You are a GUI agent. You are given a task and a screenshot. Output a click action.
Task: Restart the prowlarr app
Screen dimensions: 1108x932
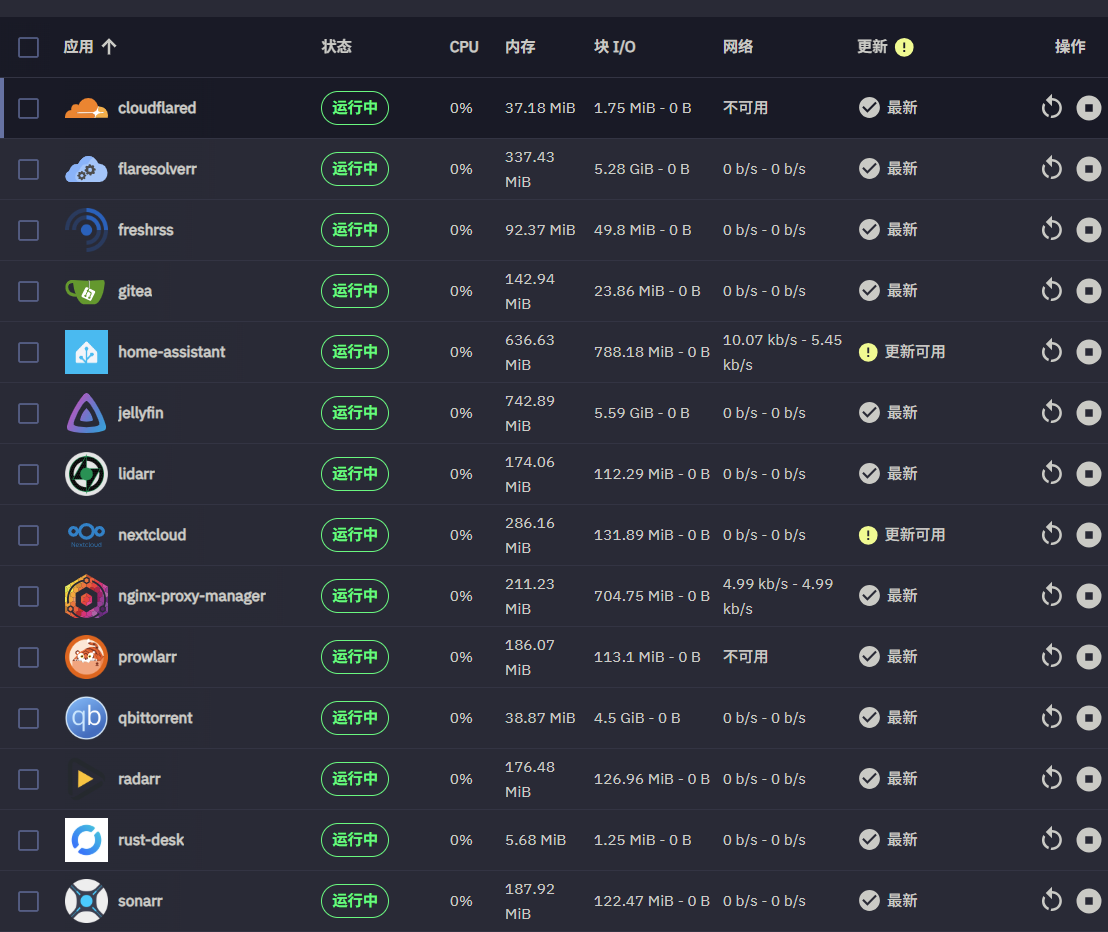coord(1051,656)
